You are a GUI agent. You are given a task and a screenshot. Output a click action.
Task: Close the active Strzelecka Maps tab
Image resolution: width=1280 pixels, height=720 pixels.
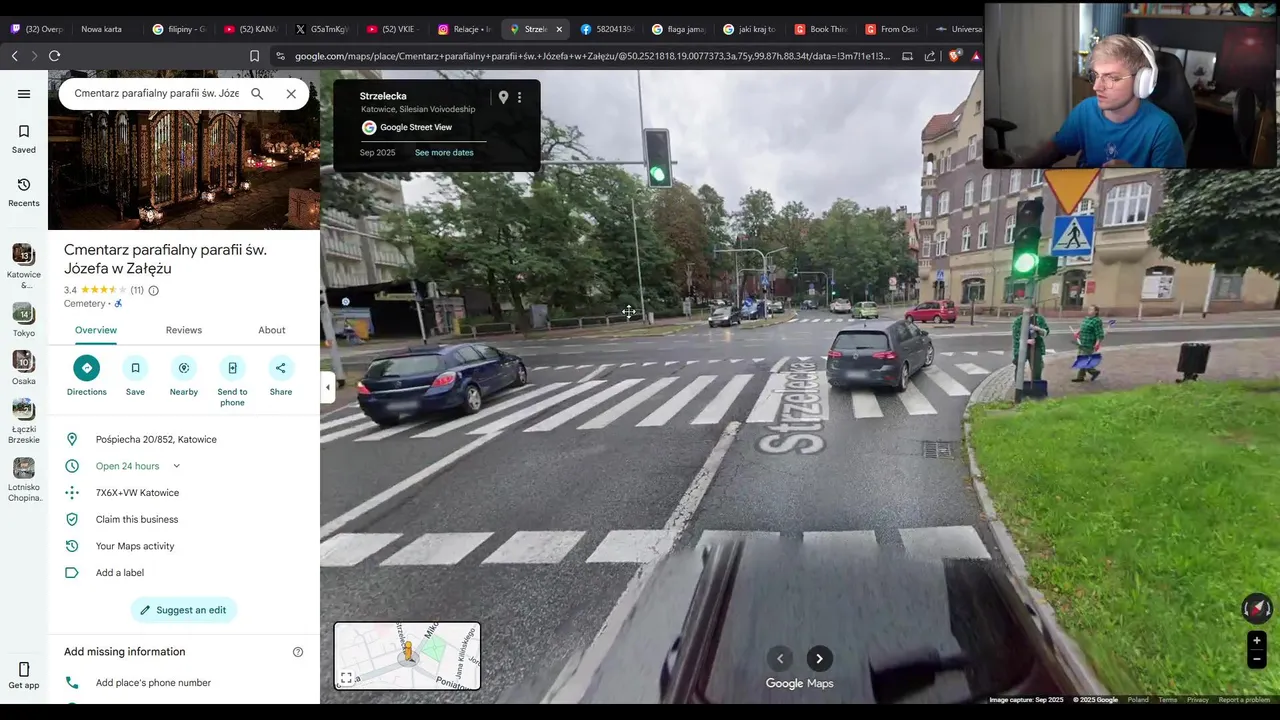point(559,29)
